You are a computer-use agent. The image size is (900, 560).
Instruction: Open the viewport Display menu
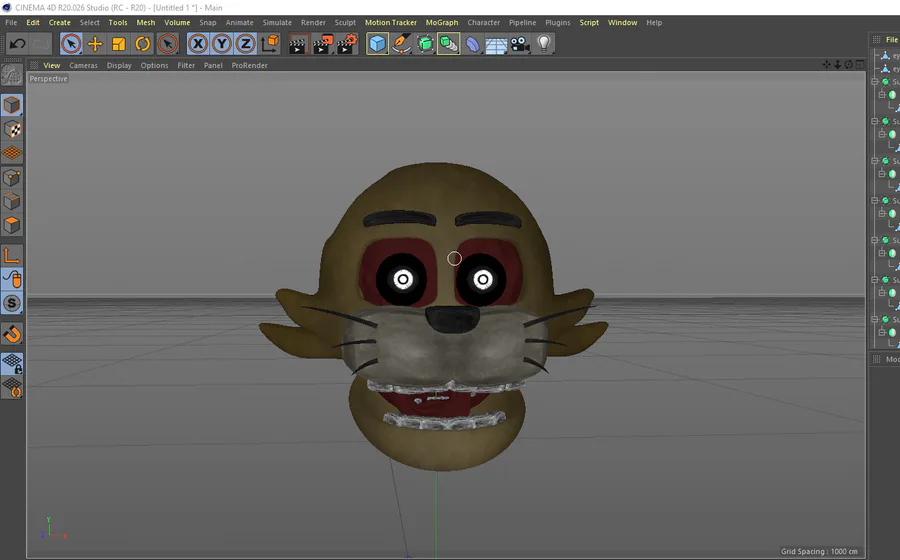119,65
